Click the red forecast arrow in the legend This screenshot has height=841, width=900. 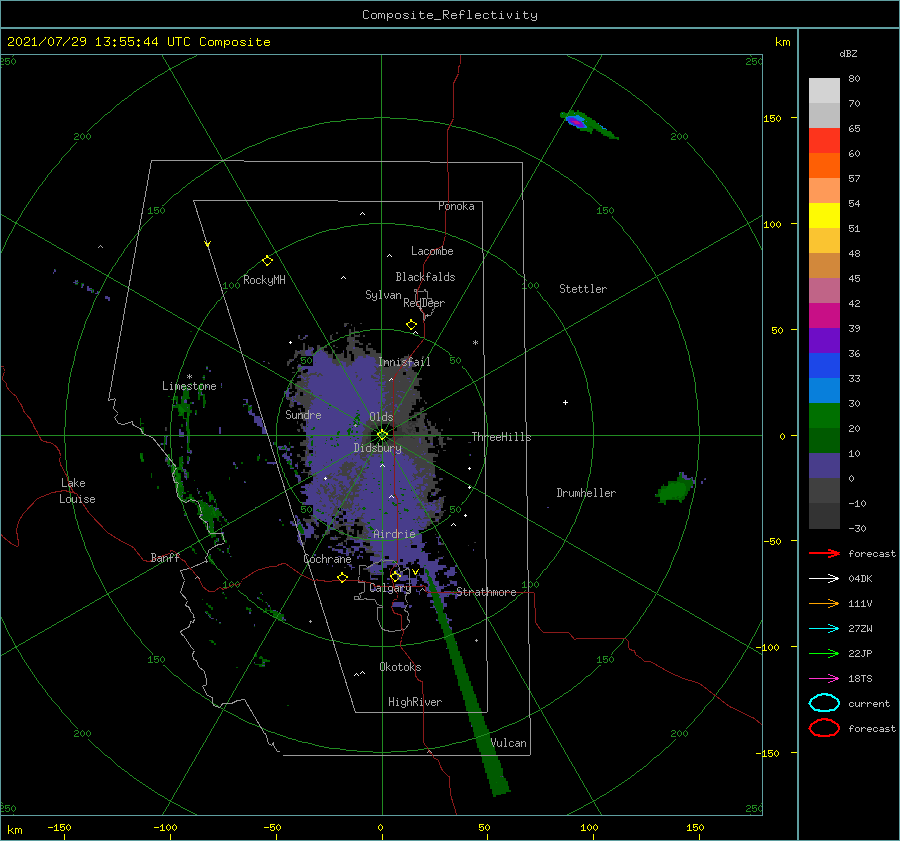(824, 553)
